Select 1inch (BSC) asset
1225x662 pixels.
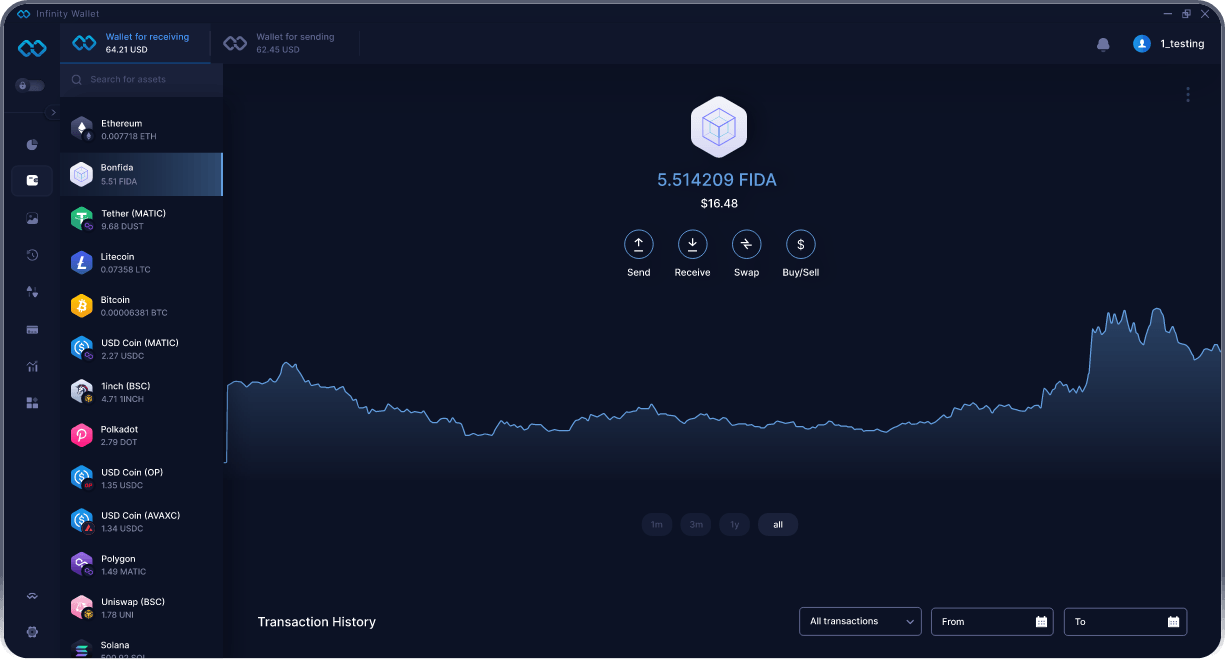pyautogui.click(x=141, y=392)
